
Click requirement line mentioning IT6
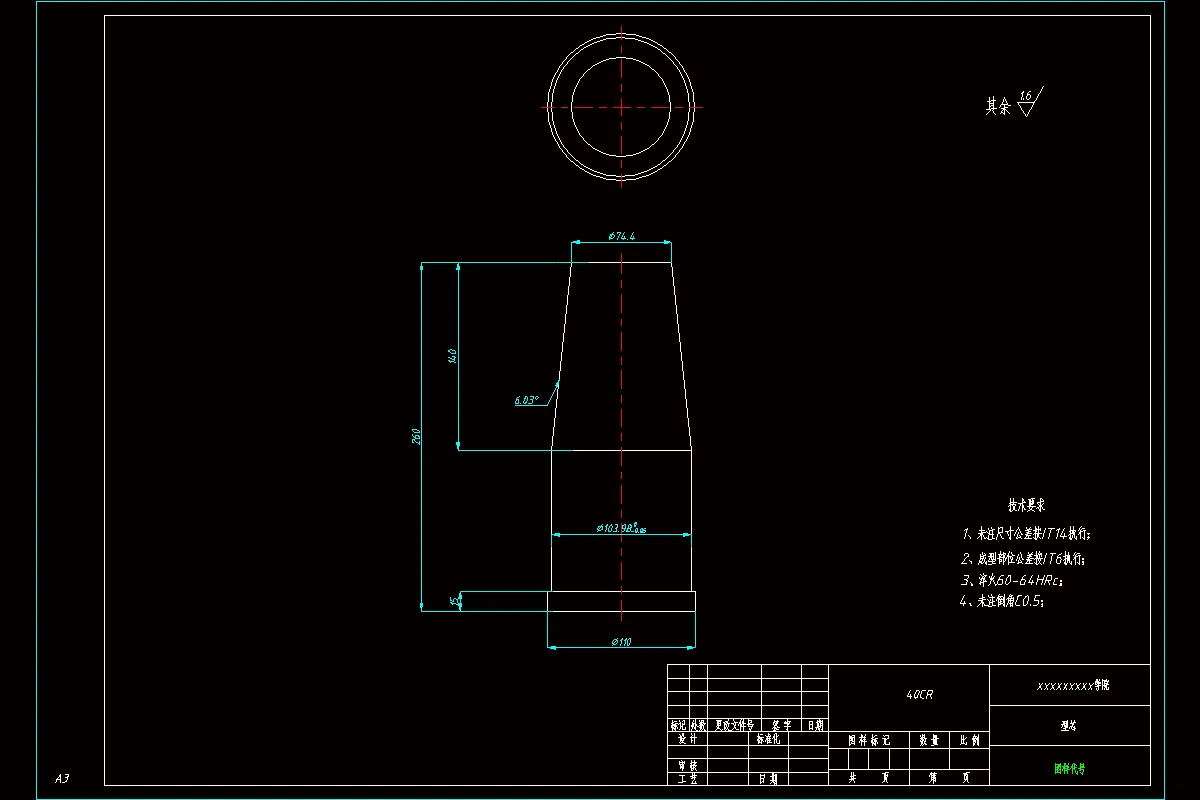tap(1022, 558)
